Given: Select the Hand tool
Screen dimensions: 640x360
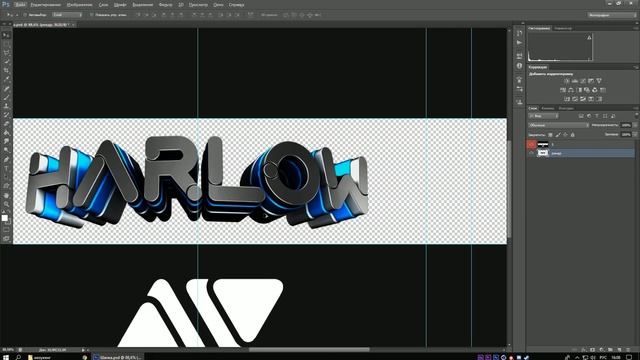Looking at the screenshot, I should point(6,195).
